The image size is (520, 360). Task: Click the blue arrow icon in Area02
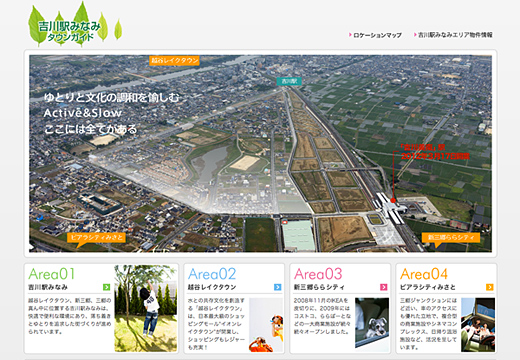pos(277,287)
